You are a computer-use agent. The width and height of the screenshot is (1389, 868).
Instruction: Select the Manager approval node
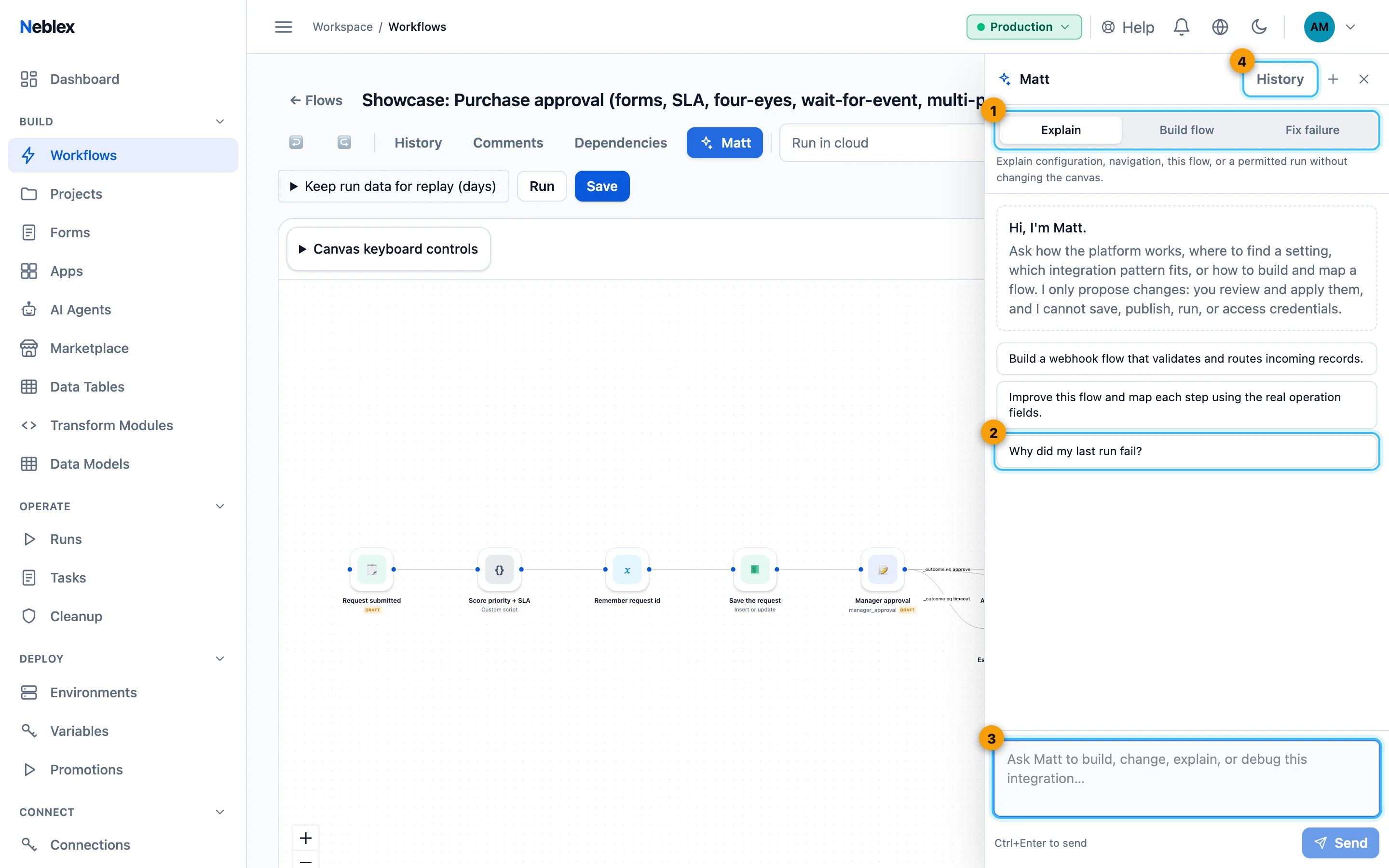[x=883, y=570]
